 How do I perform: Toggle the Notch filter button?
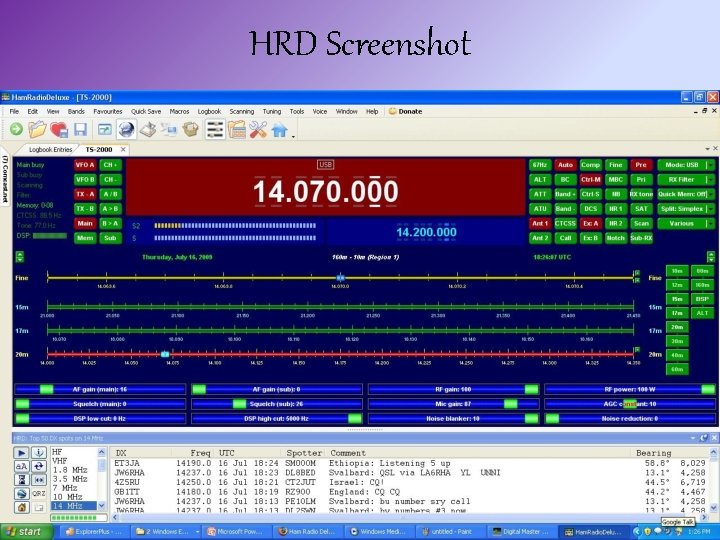[615, 238]
